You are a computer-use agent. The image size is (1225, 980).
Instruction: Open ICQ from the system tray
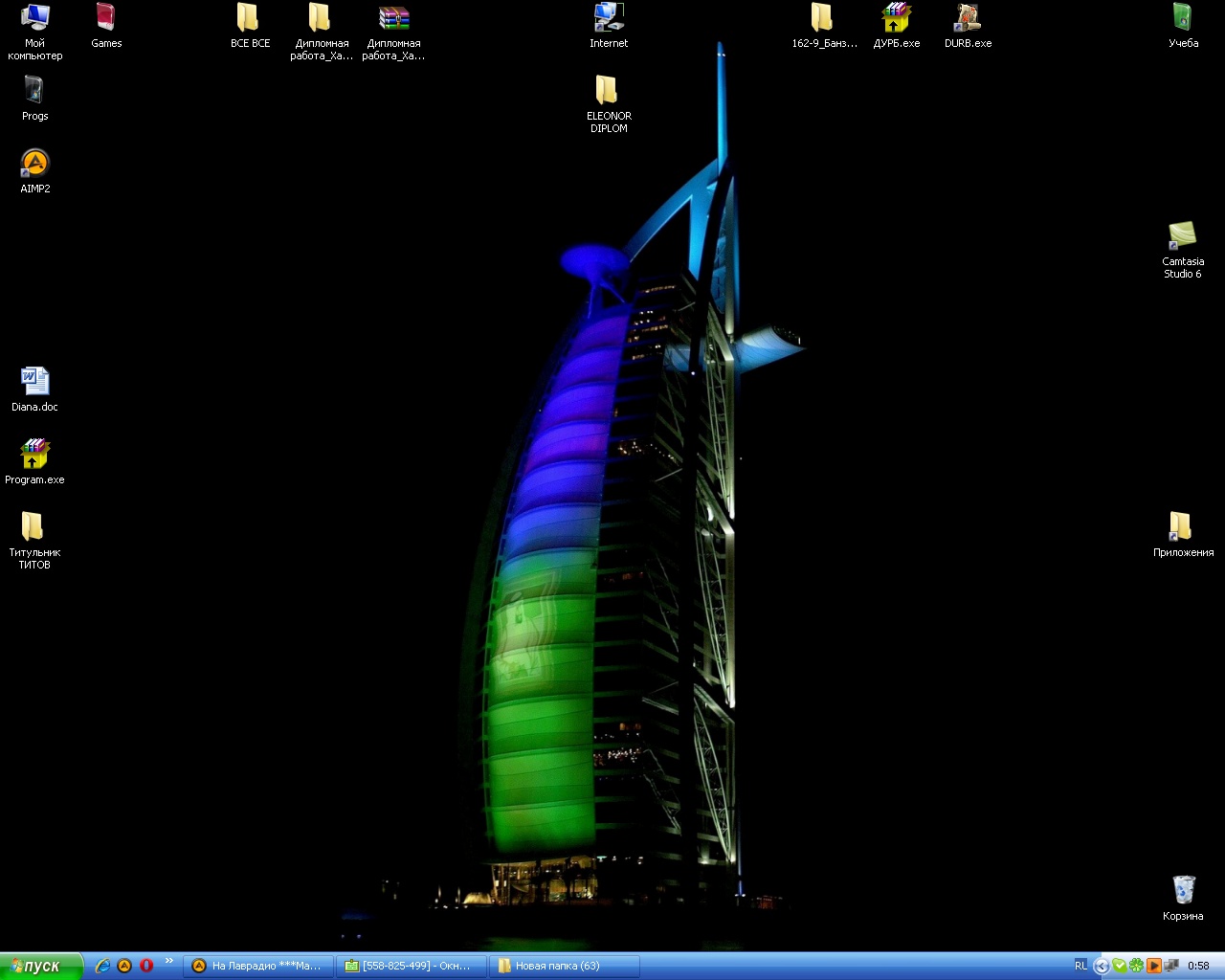tap(1137, 966)
